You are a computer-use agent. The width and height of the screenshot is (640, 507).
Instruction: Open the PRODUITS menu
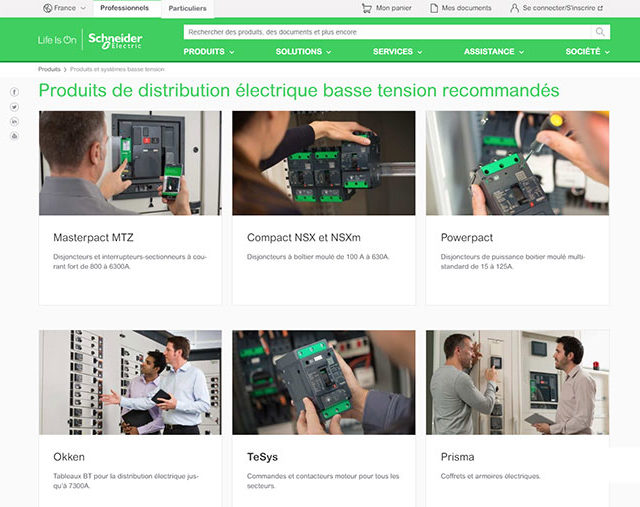(x=204, y=52)
